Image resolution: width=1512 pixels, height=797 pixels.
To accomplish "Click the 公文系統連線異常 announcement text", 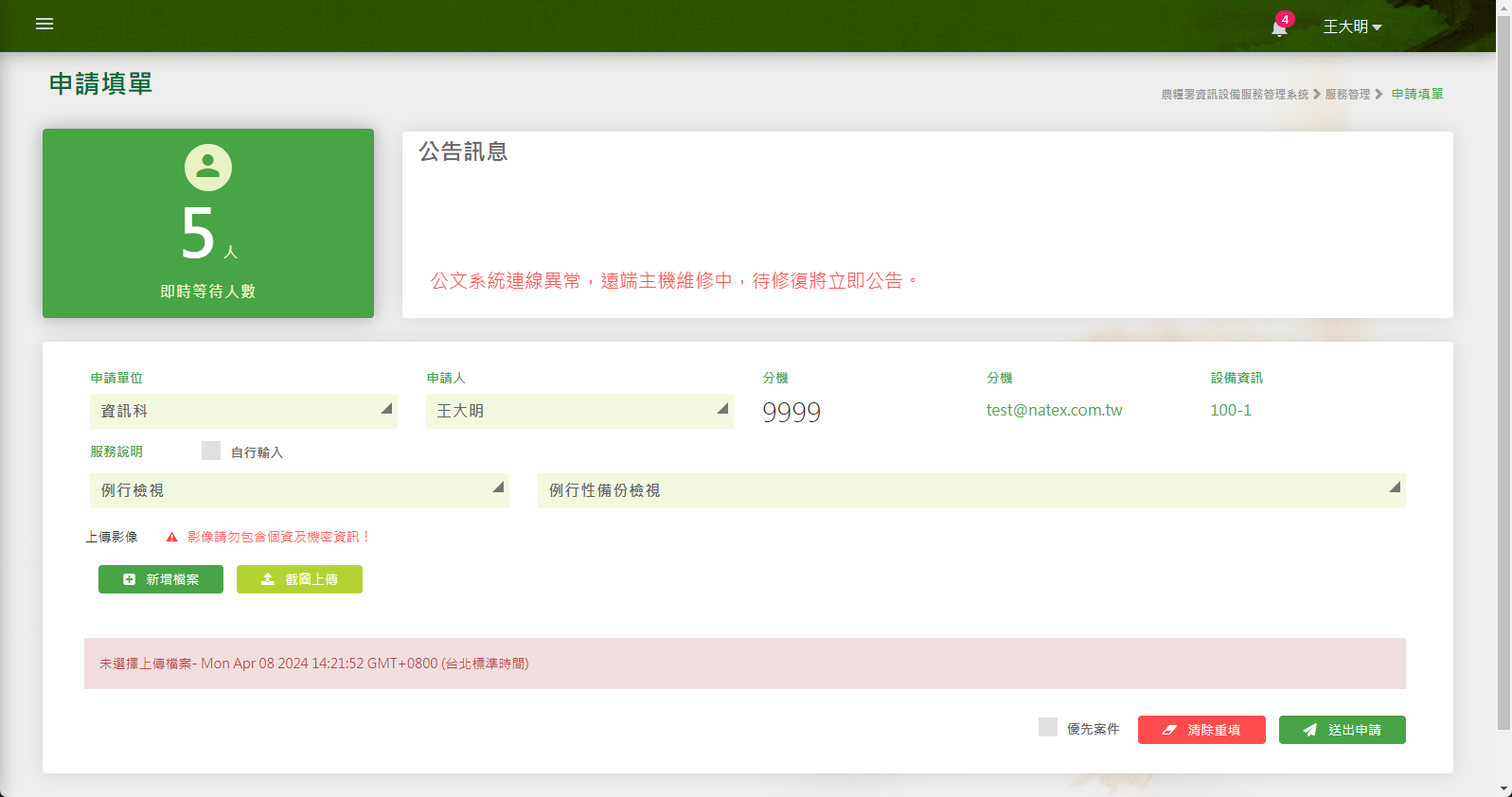I will (674, 280).
